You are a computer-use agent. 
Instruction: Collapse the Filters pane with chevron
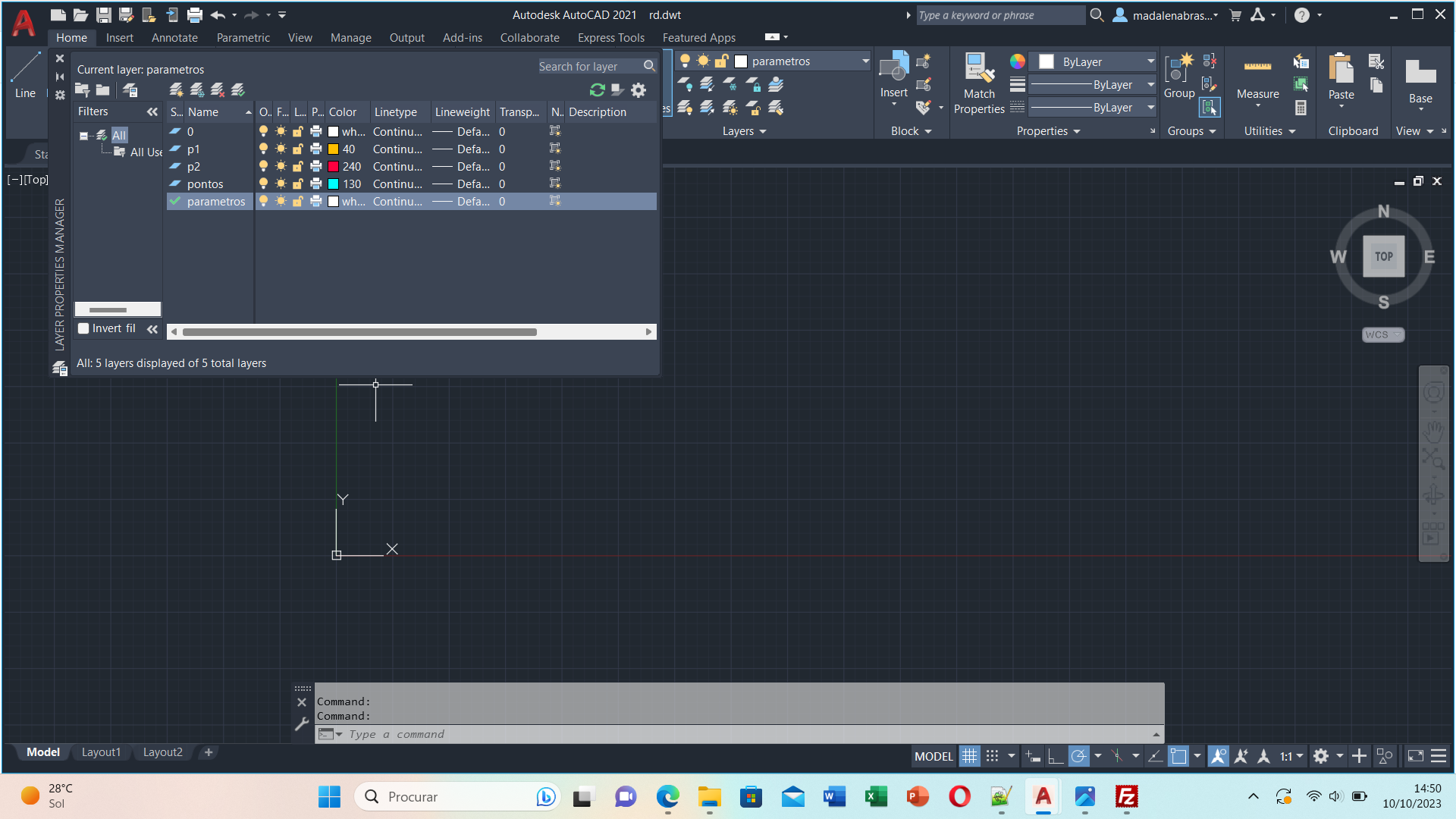tap(152, 111)
